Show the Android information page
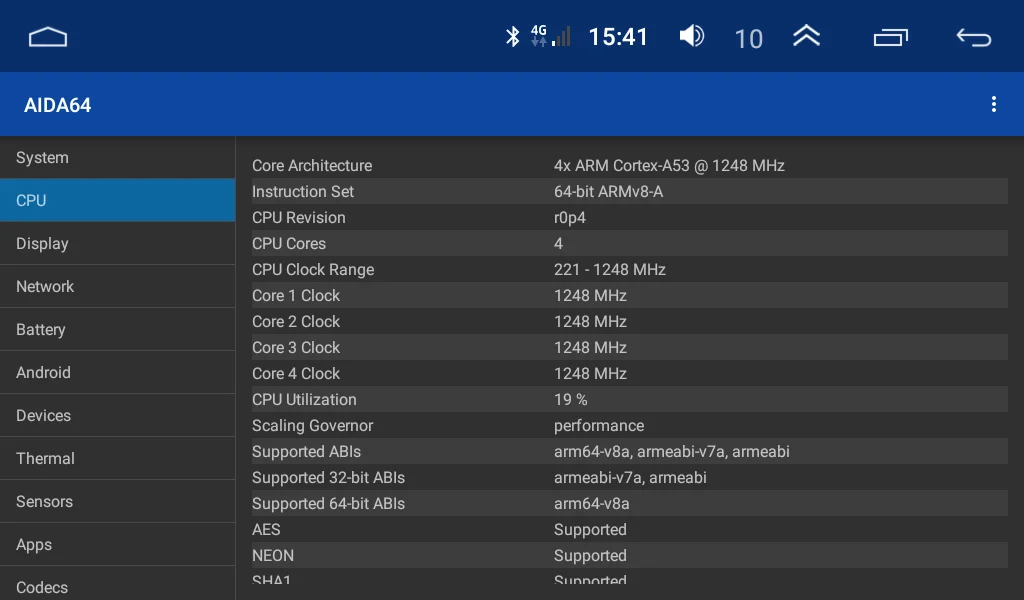 click(x=117, y=372)
